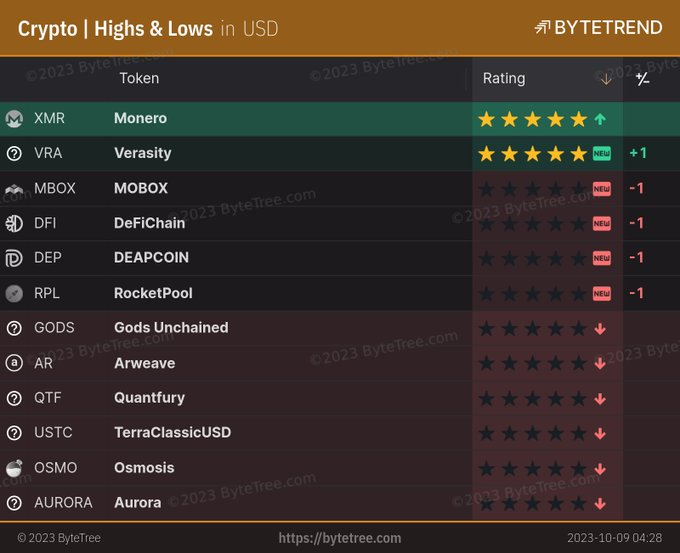Click the red down arrow on Aurora row

(x=600, y=504)
